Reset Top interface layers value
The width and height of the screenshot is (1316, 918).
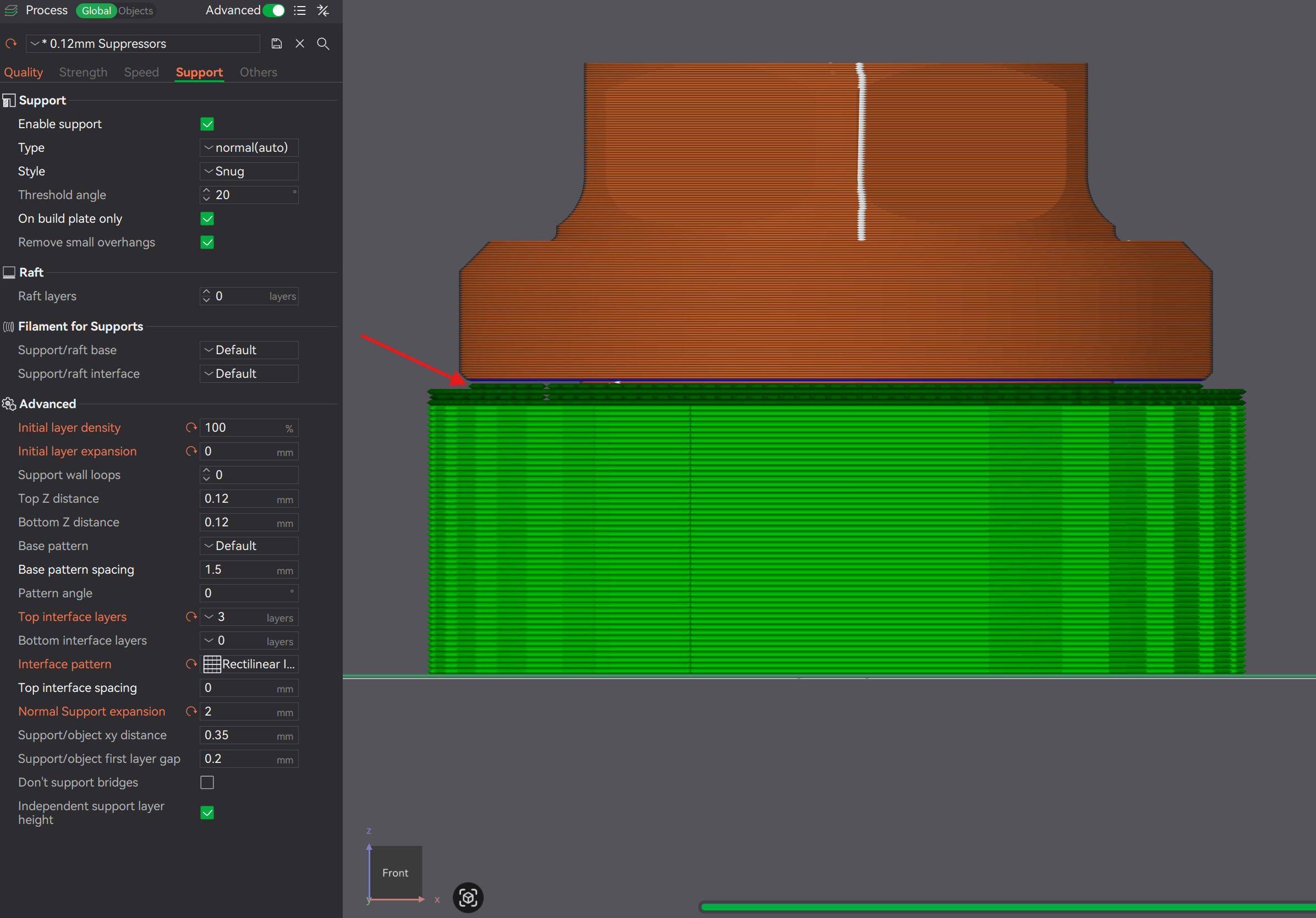pos(191,617)
